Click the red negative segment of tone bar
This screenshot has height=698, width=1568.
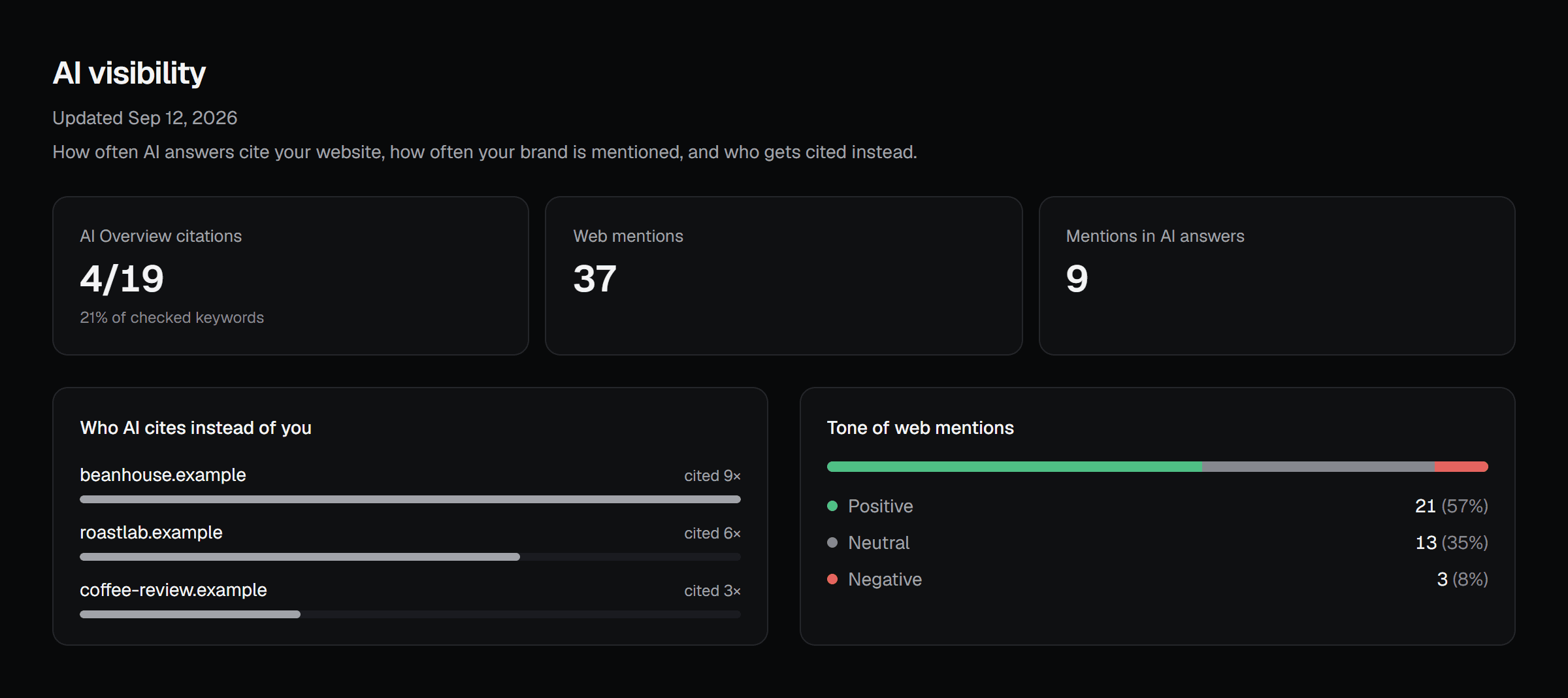click(x=1462, y=467)
